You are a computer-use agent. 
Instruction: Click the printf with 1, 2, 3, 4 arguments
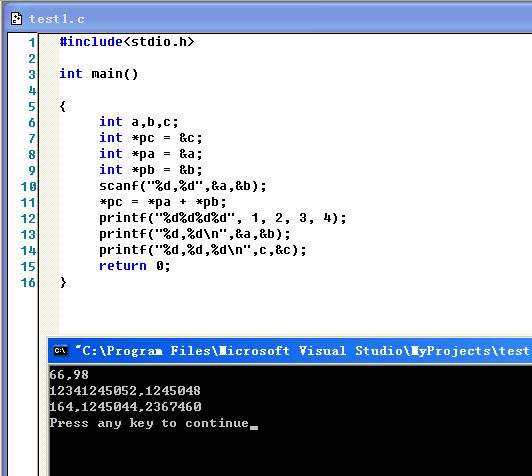(223, 218)
